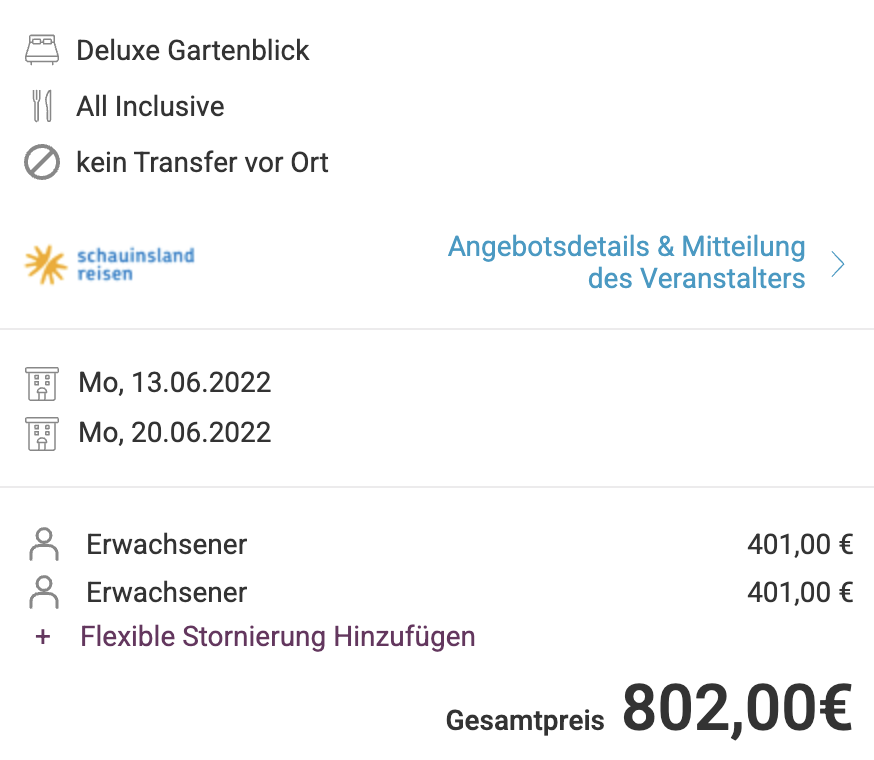Select the Deluxe Gartenblick room text

pos(192,50)
